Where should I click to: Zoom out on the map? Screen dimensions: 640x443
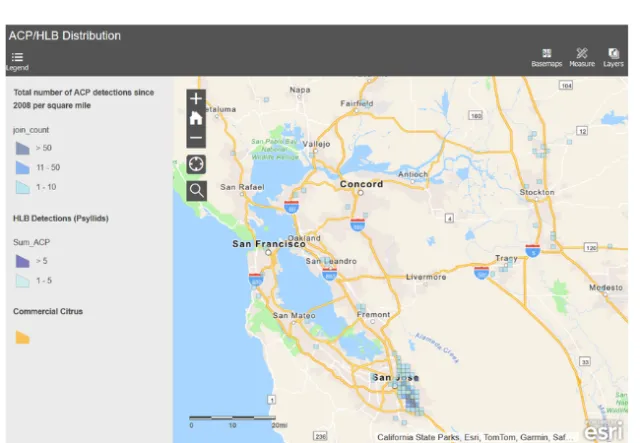pyautogui.click(x=196, y=138)
